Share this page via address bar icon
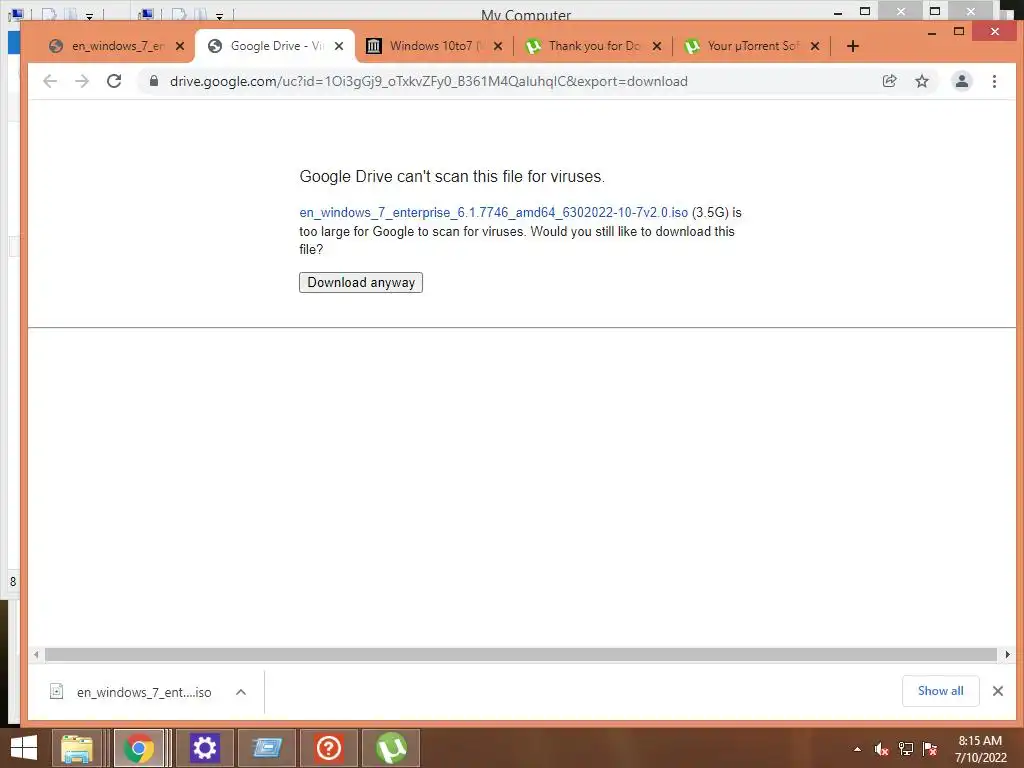1024x768 pixels. tap(889, 81)
